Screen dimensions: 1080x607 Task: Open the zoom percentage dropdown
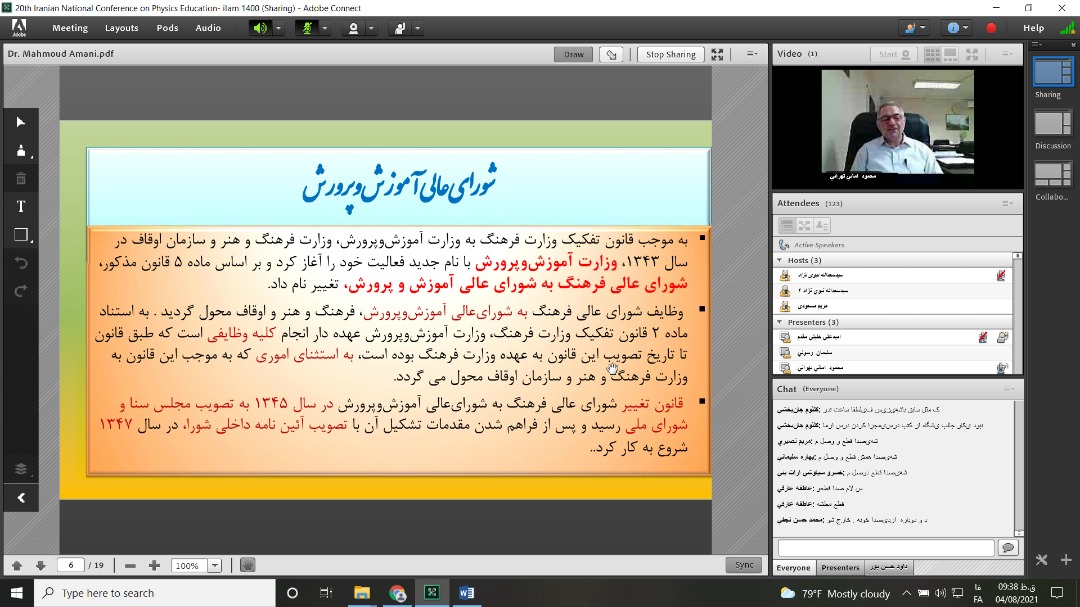pyautogui.click(x=214, y=565)
